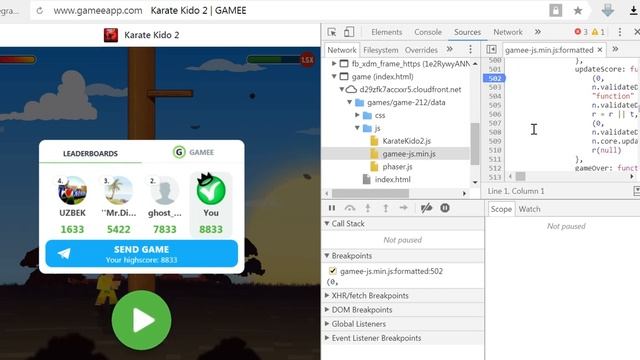Collapse the games/game-212/data folder
Viewport: 640px width, 360px height.
point(349,102)
